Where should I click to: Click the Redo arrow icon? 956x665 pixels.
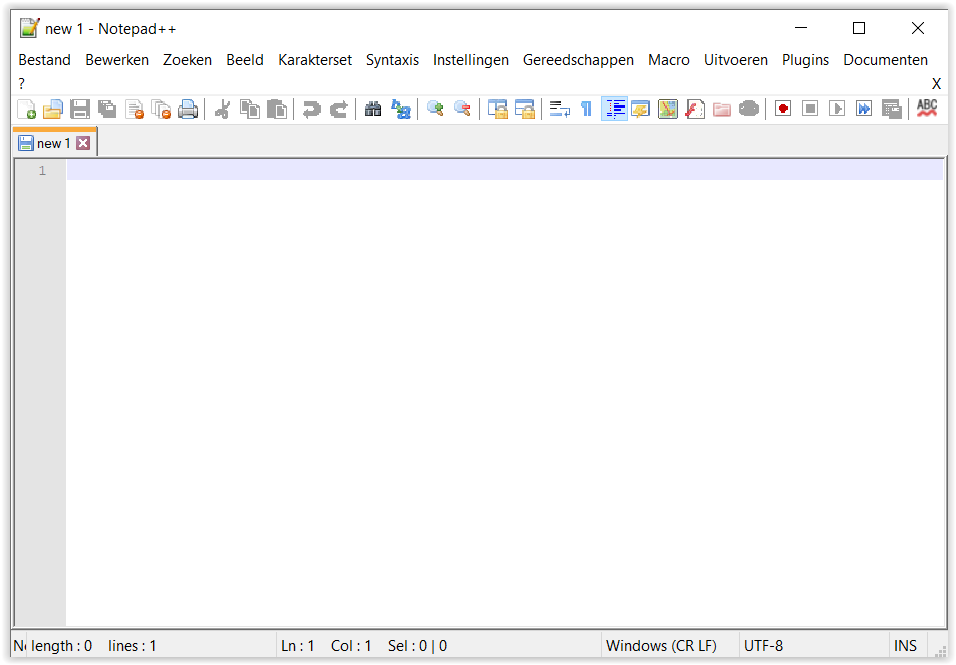tap(338, 109)
